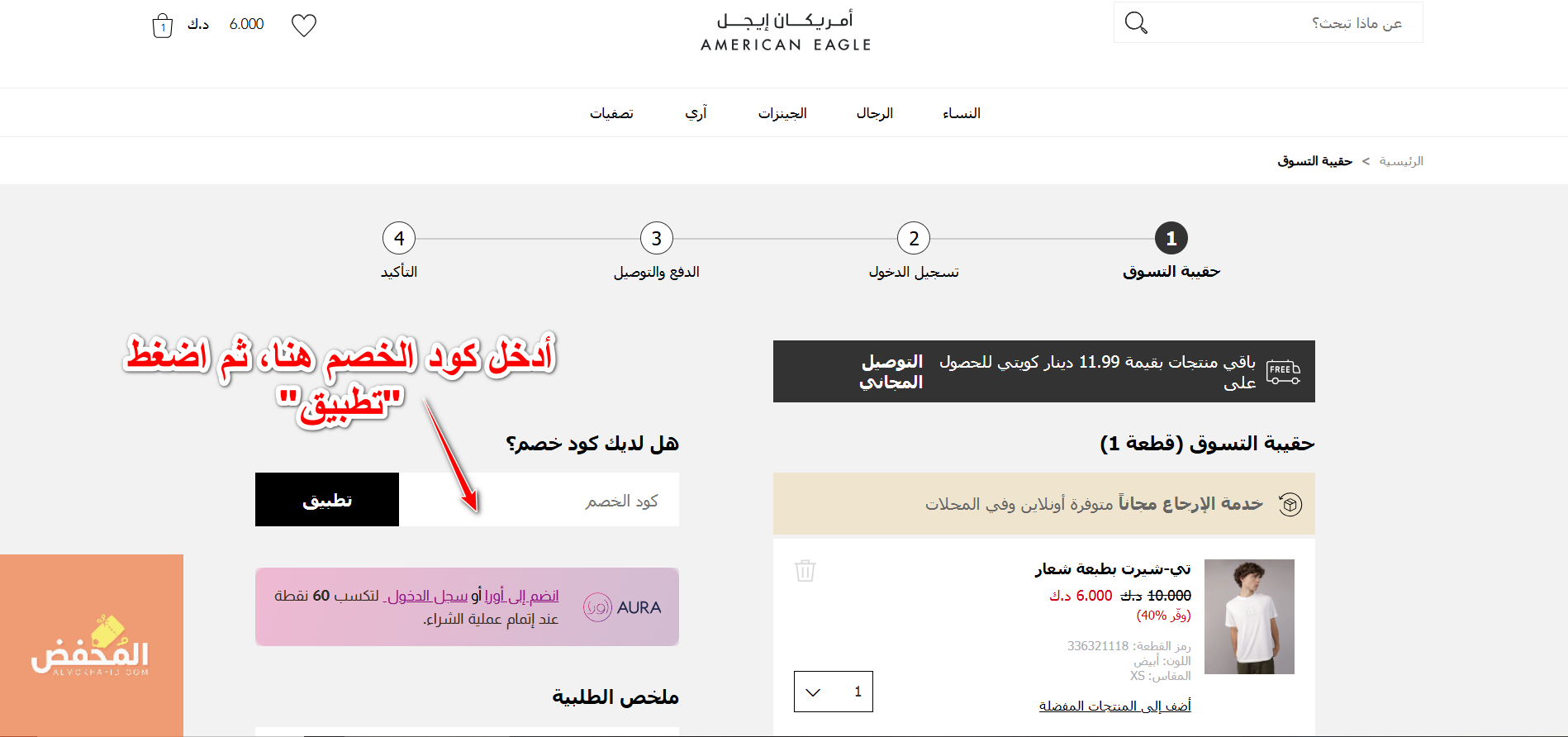Image resolution: width=1568 pixels, height=737 pixels.
Task: Open the الرجال (Men) menu
Action: point(874,113)
